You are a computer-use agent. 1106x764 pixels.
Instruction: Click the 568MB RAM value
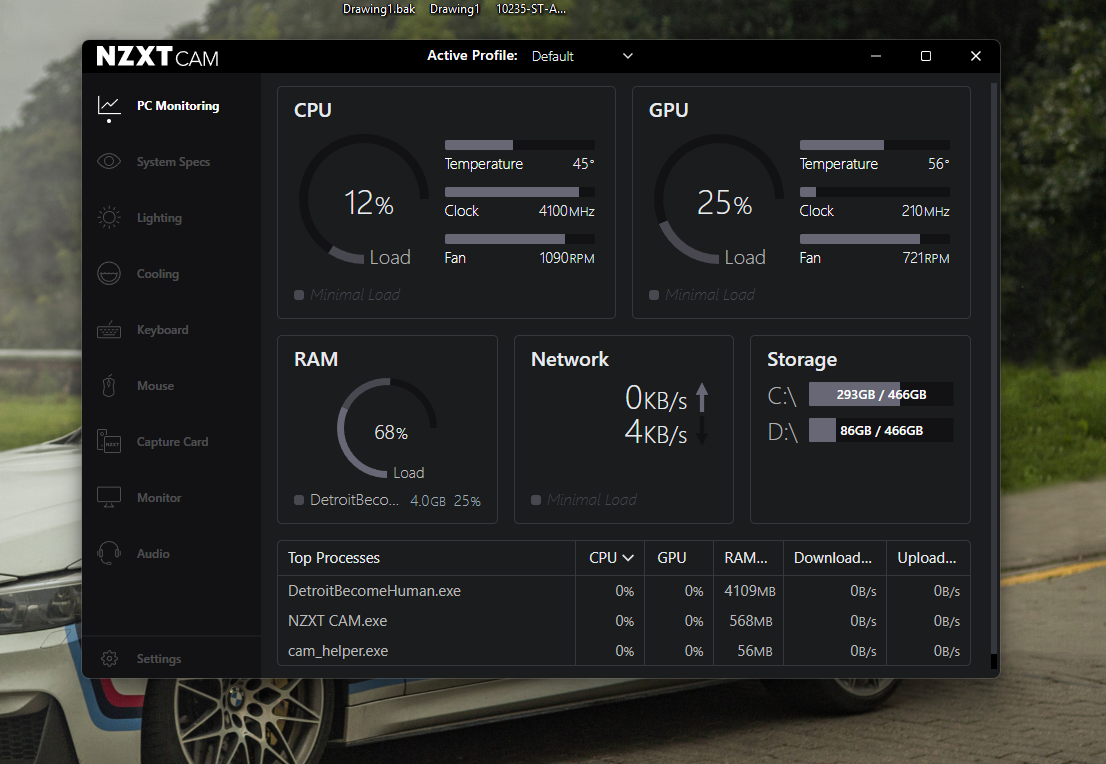tap(751, 621)
